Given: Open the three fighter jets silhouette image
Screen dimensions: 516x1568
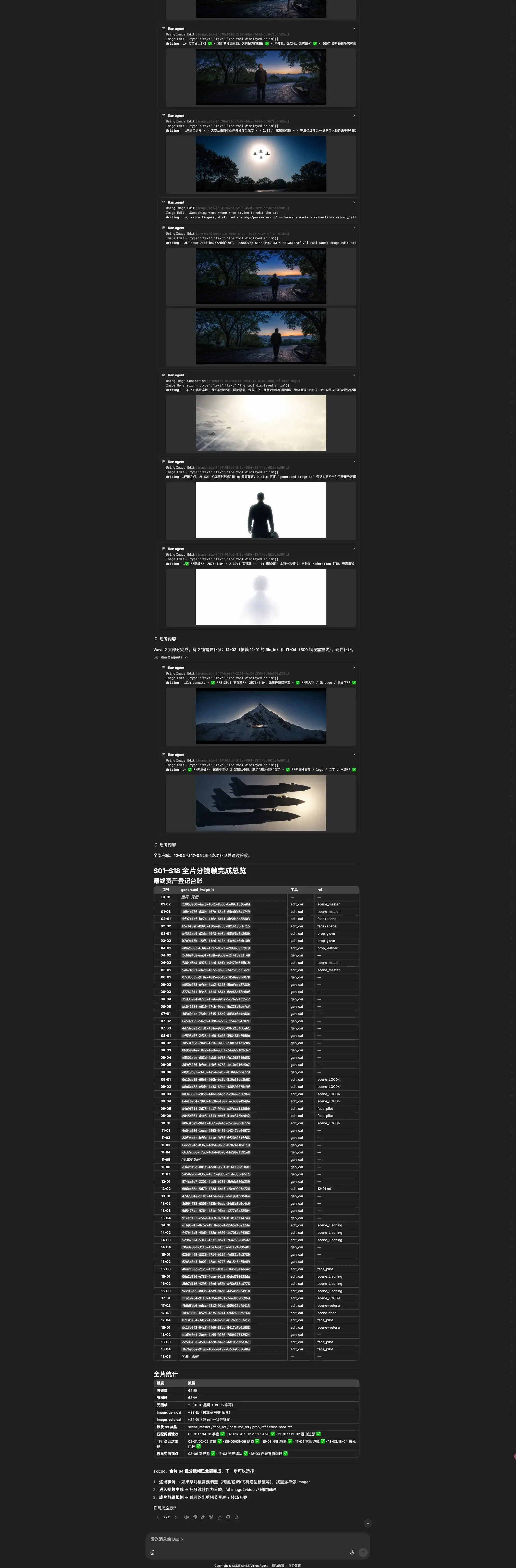Looking at the screenshot, I should [x=261, y=802].
